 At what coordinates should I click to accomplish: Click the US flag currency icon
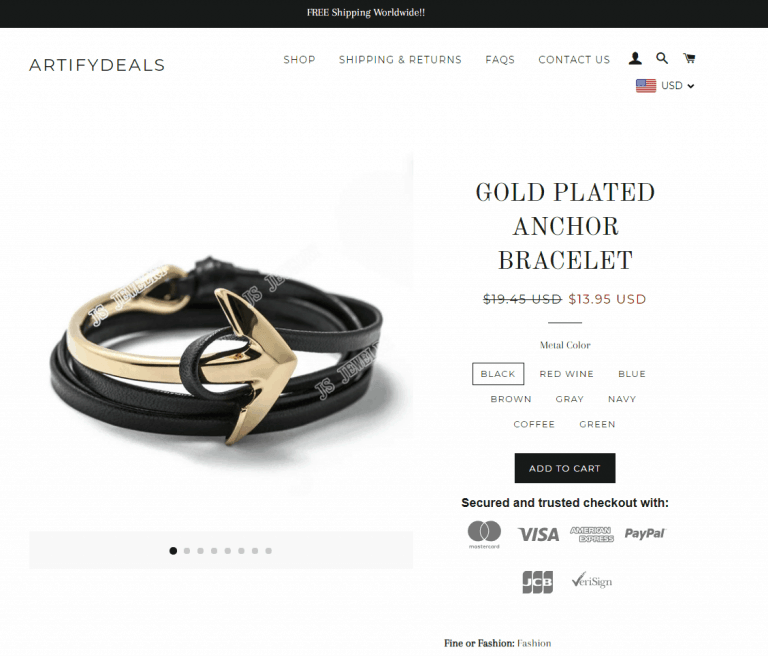point(646,86)
